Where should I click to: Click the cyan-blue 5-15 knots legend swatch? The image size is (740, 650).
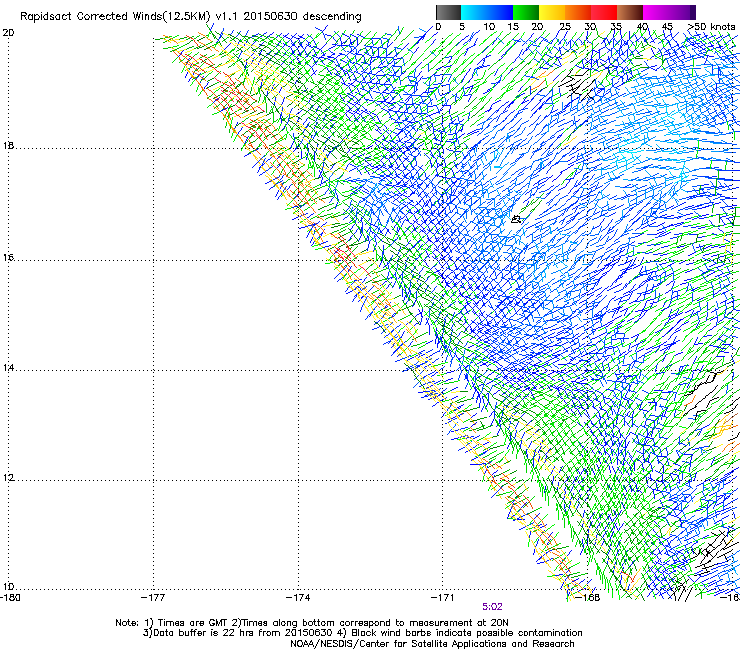487,12
